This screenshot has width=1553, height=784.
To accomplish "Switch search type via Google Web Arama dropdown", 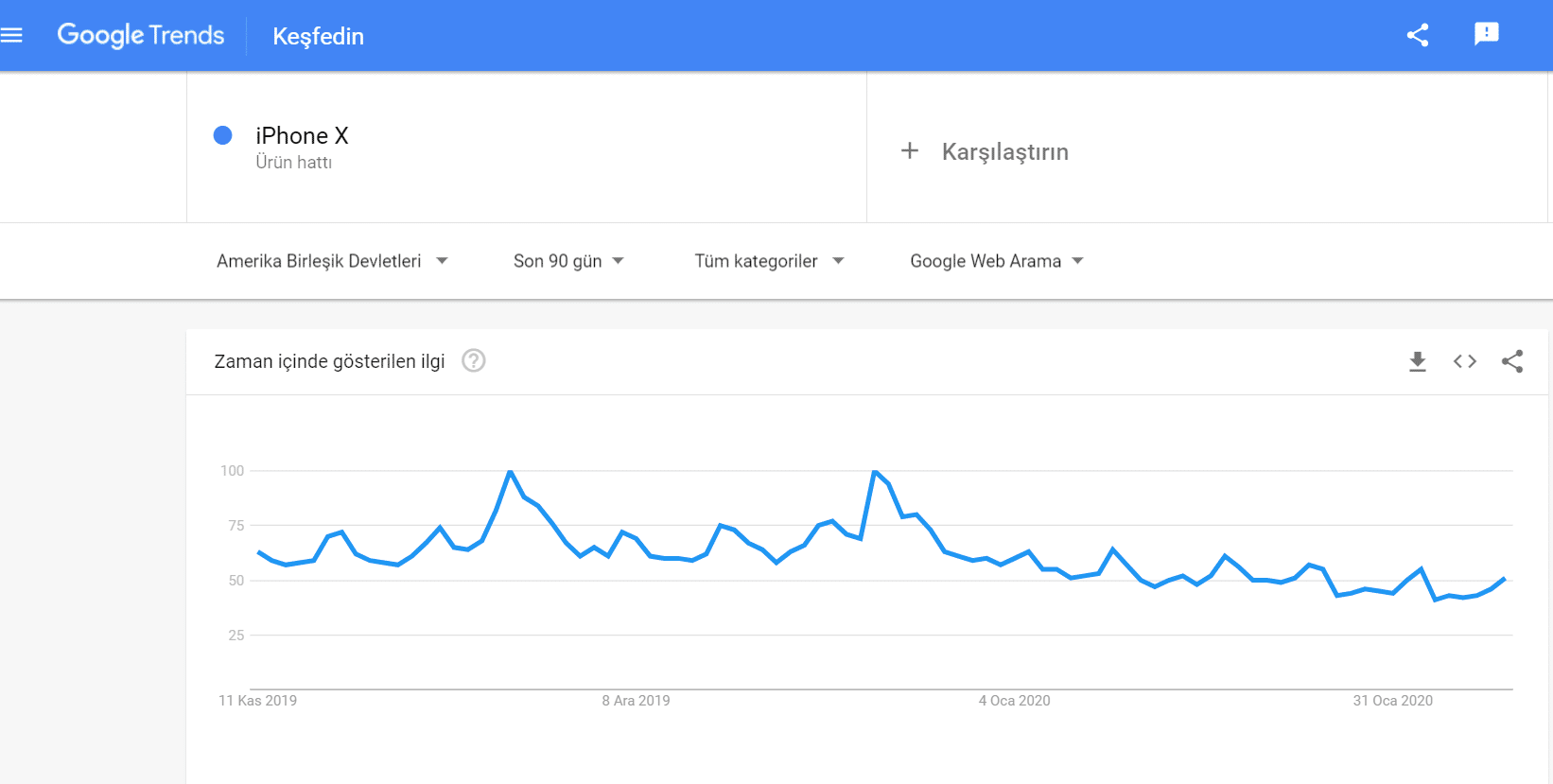I will [994, 261].
